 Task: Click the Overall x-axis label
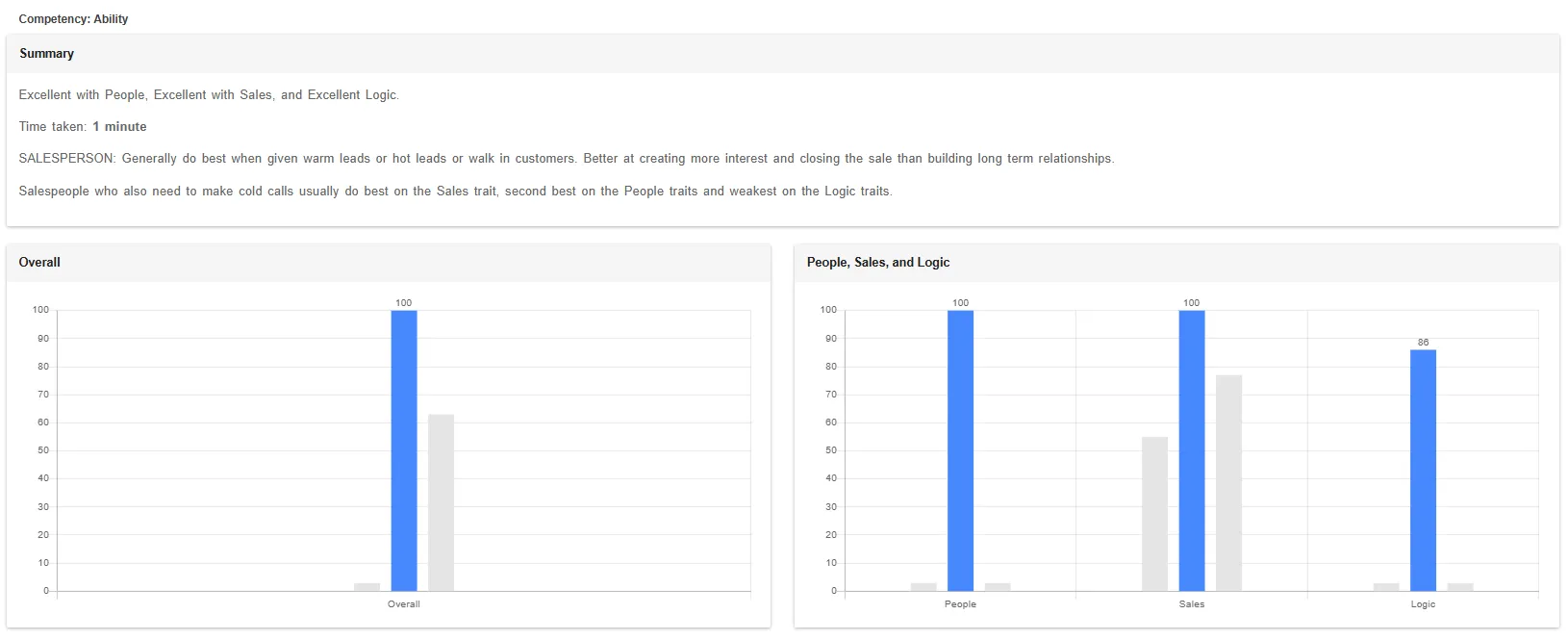point(404,604)
